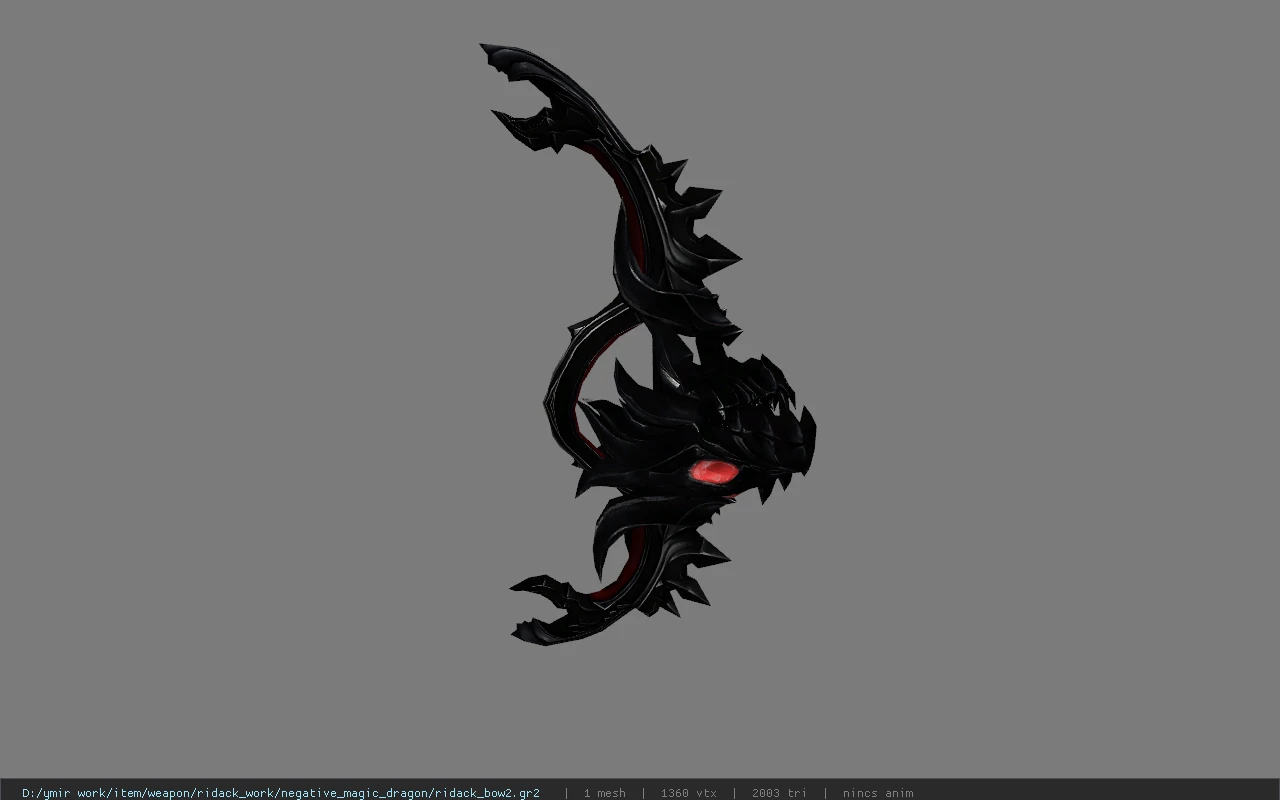Click the 'nincs anim' status entry
The height and width of the screenshot is (800, 1280).
[x=877, y=793]
